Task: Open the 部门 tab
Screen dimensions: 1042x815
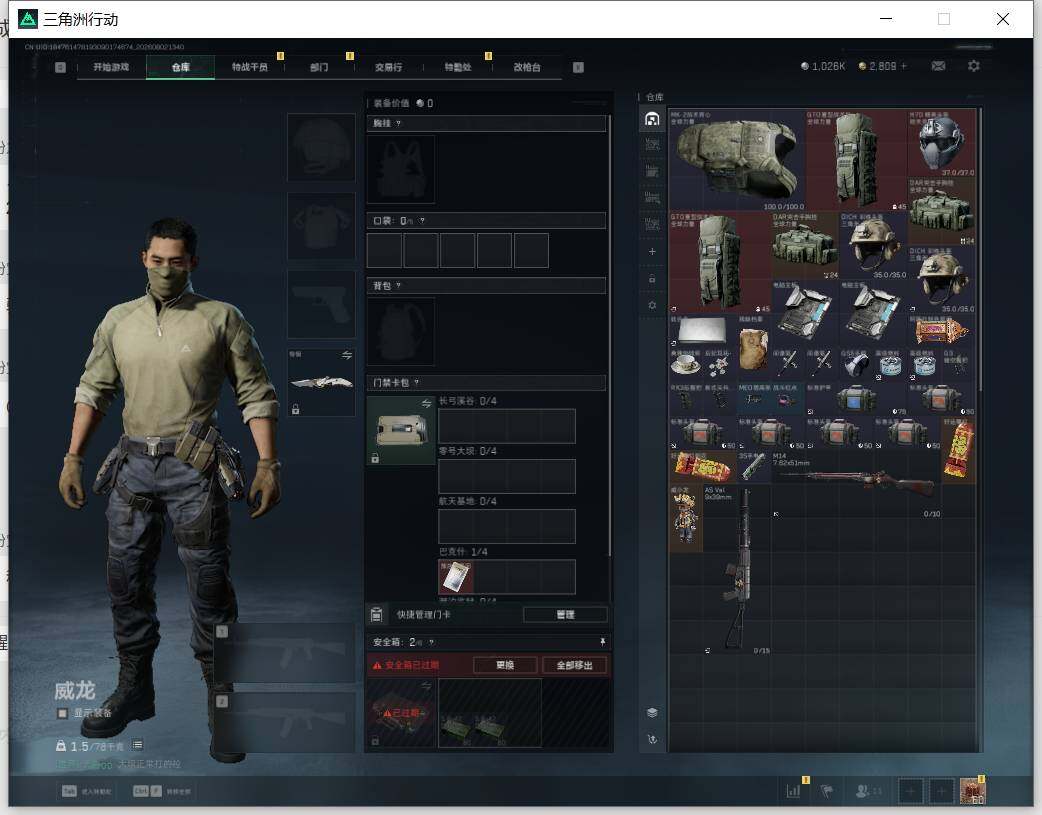Action: point(319,67)
